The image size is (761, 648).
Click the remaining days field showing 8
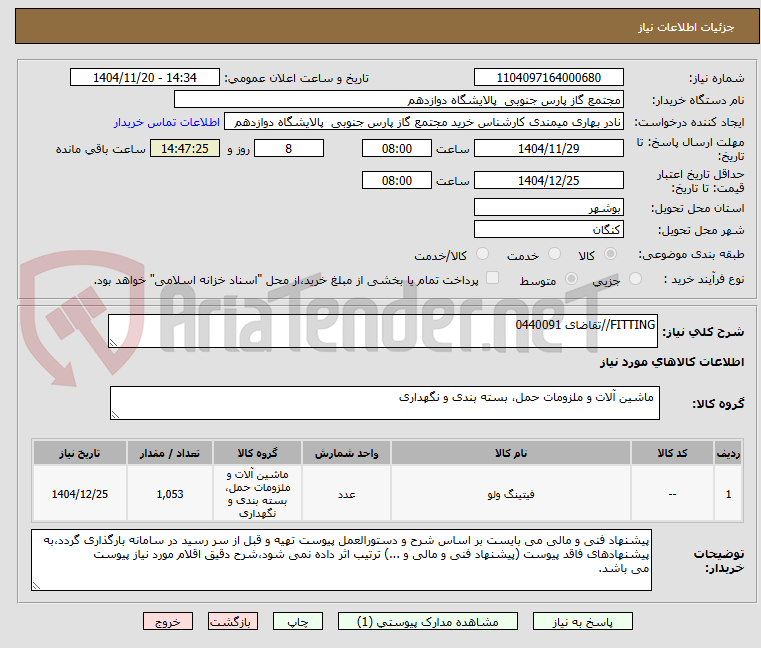tap(289, 149)
